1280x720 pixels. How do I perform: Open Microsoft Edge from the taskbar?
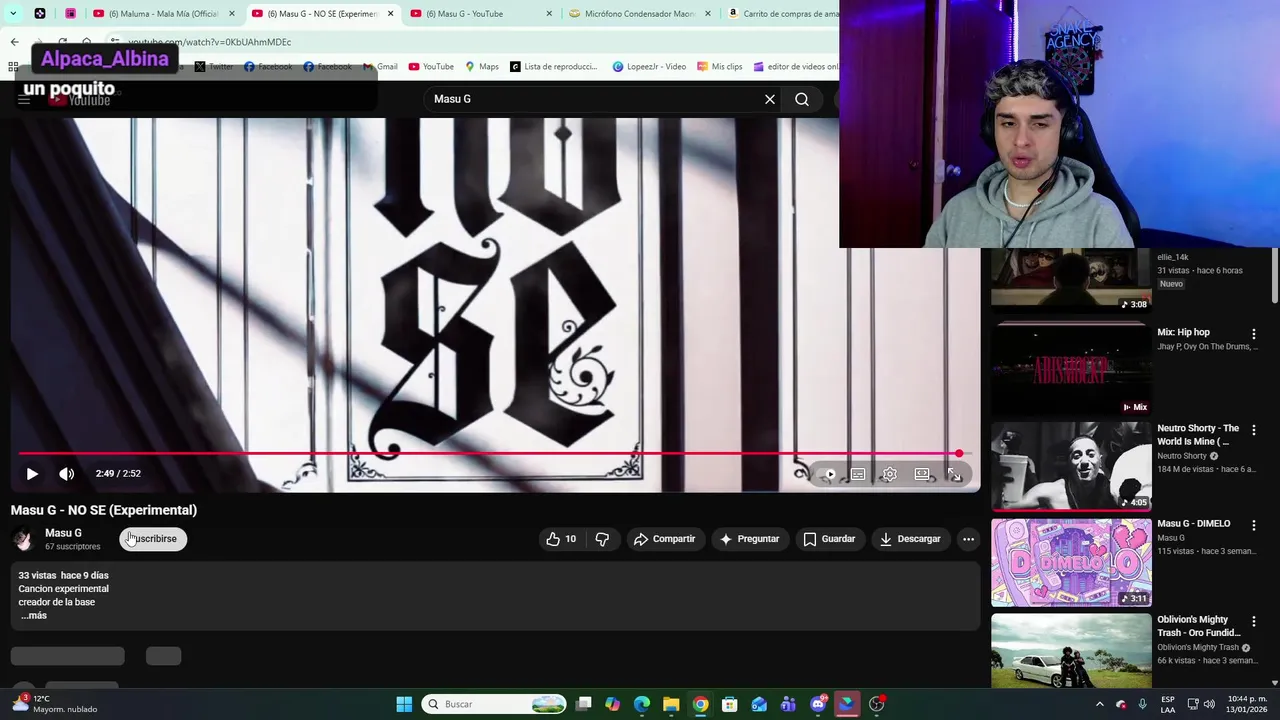[x=642, y=704]
